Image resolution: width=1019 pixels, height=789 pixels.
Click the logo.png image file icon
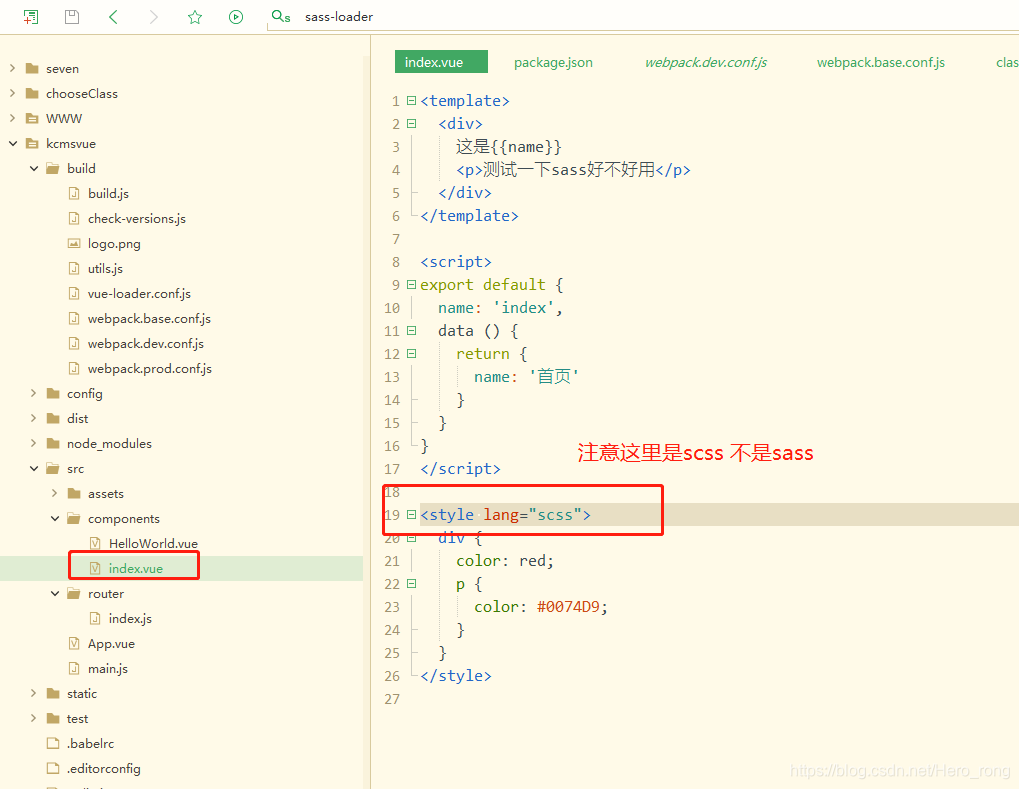pyautogui.click(x=74, y=244)
